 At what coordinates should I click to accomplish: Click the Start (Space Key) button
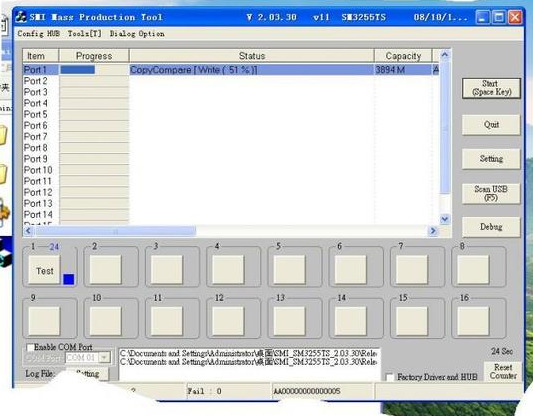(x=491, y=88)
